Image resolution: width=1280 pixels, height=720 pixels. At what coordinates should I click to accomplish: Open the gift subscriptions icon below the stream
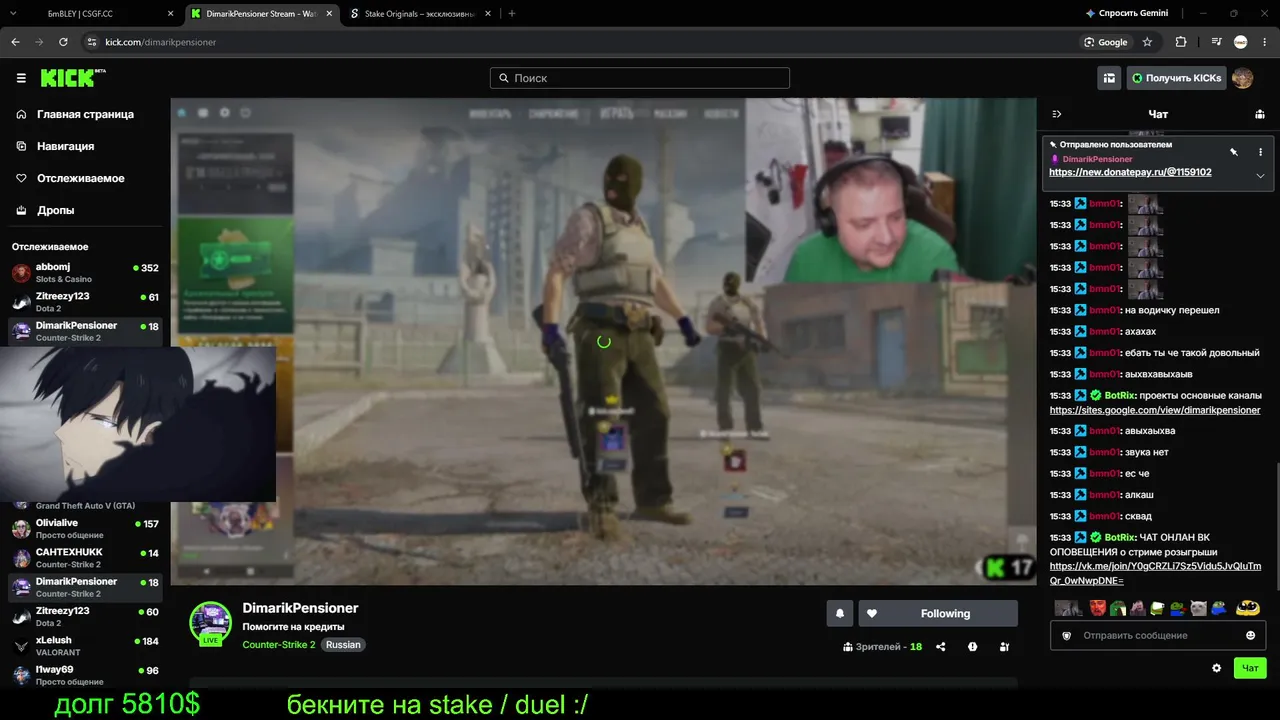click(1004, 647)
